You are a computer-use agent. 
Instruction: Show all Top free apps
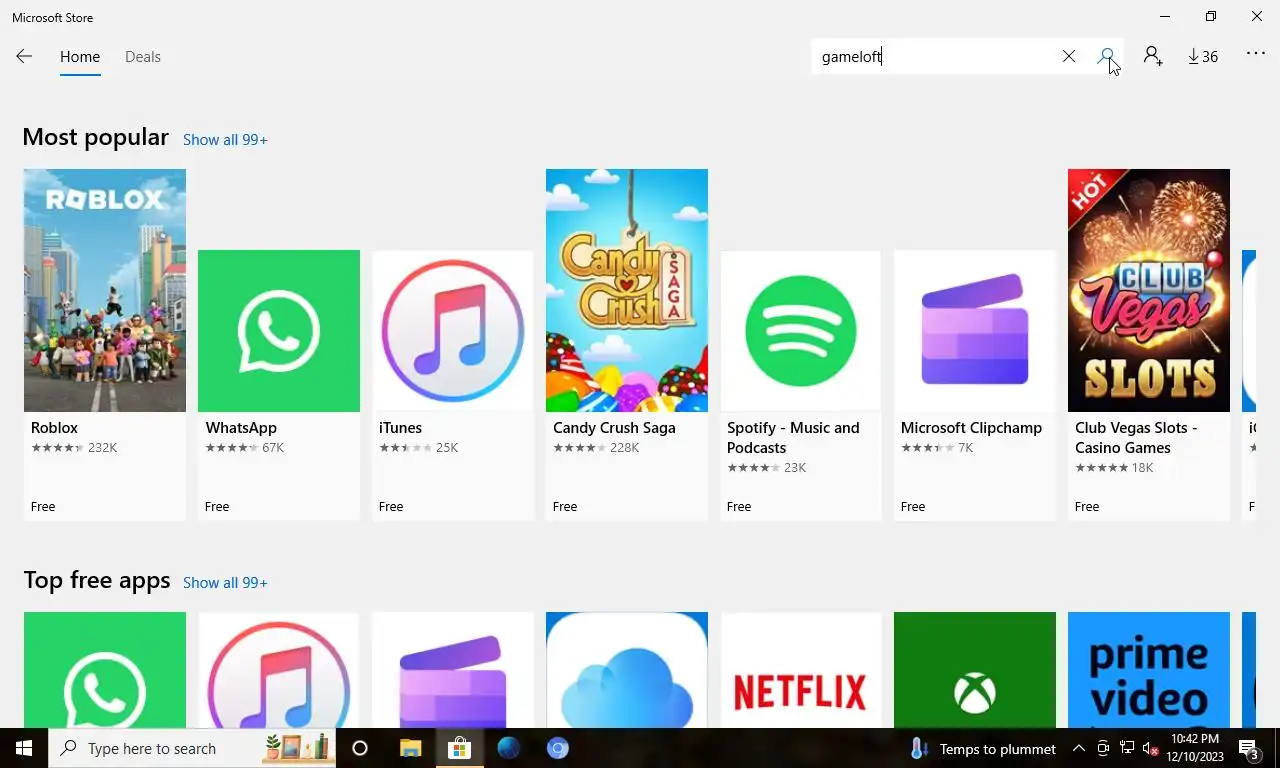click(x=225, y=583)
